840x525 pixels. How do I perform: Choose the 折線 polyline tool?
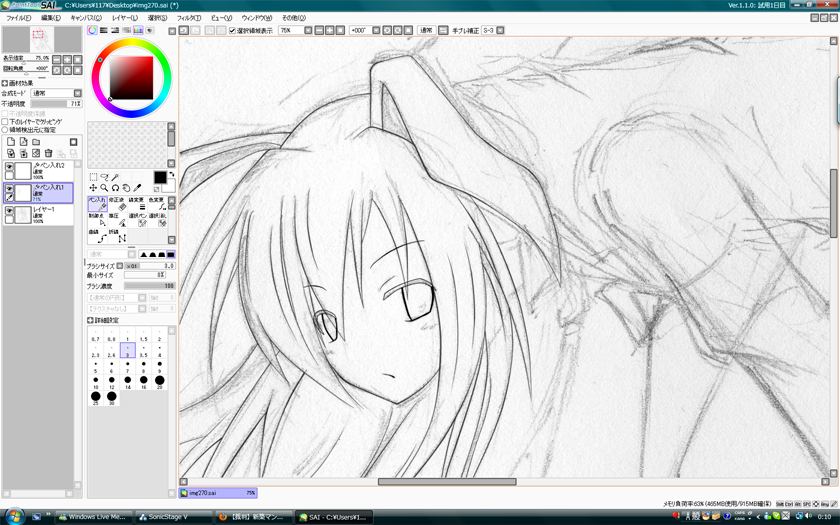[x=117, y=236]
